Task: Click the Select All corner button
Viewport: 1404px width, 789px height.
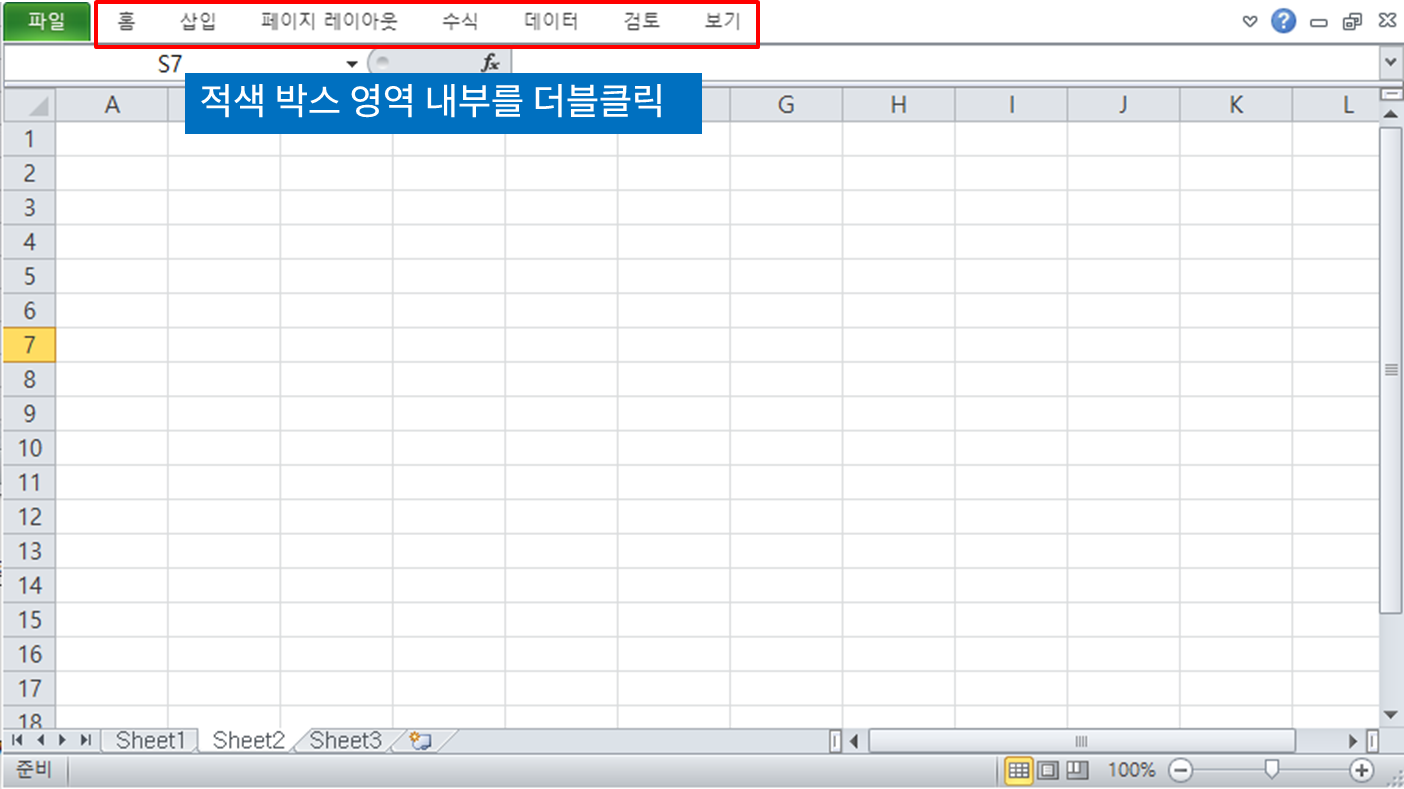Action: [30, 105]
